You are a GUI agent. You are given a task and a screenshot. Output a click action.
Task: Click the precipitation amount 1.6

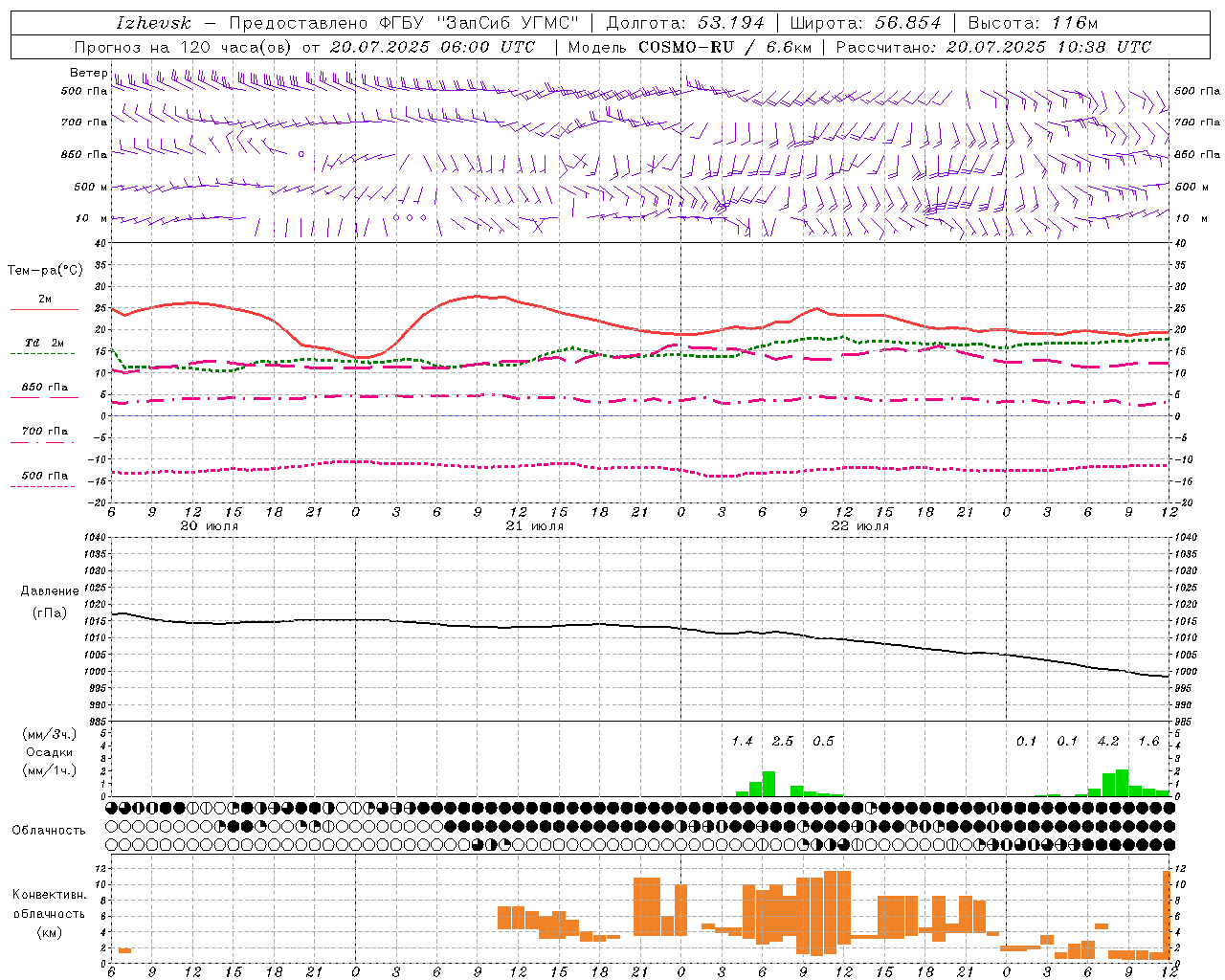(1148, 742)
